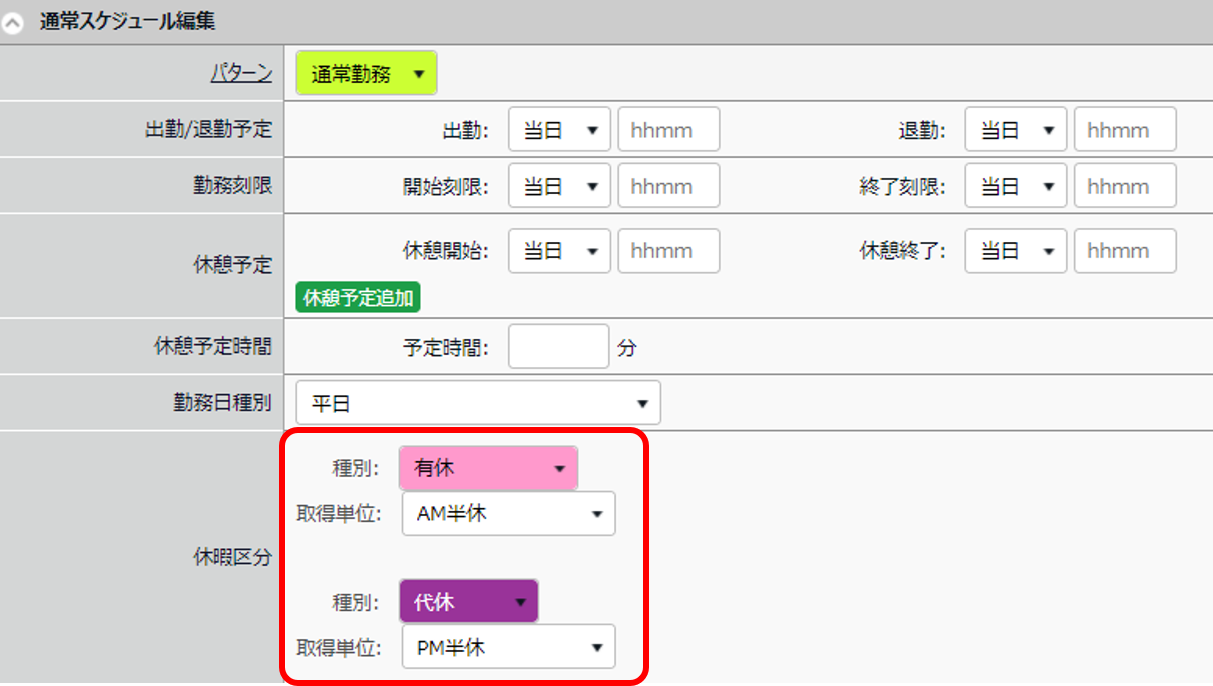
Task: Open the 出勤 day dropdown
Action: point(559,130)
